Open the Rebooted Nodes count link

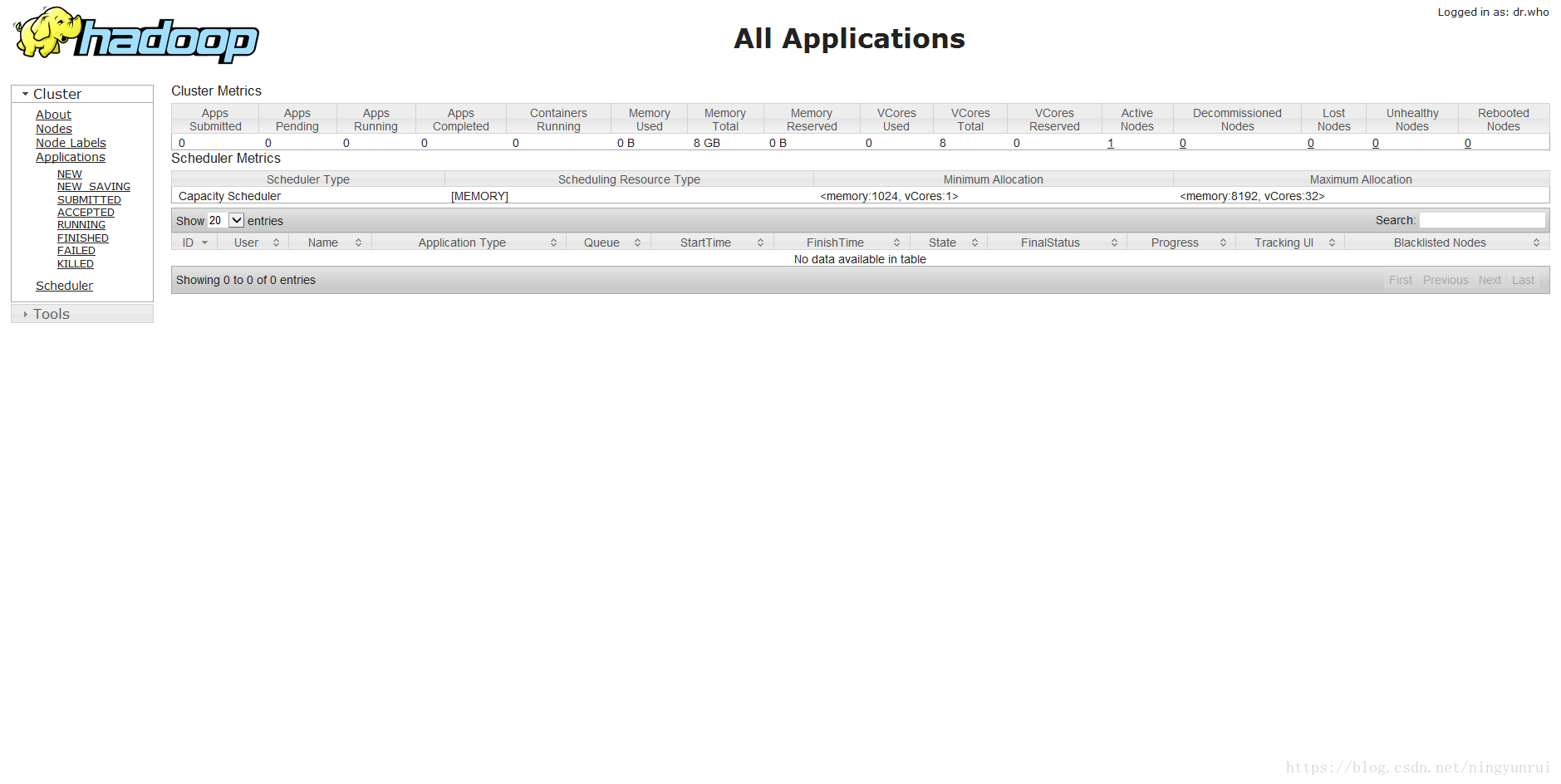tap(1468, 143)
